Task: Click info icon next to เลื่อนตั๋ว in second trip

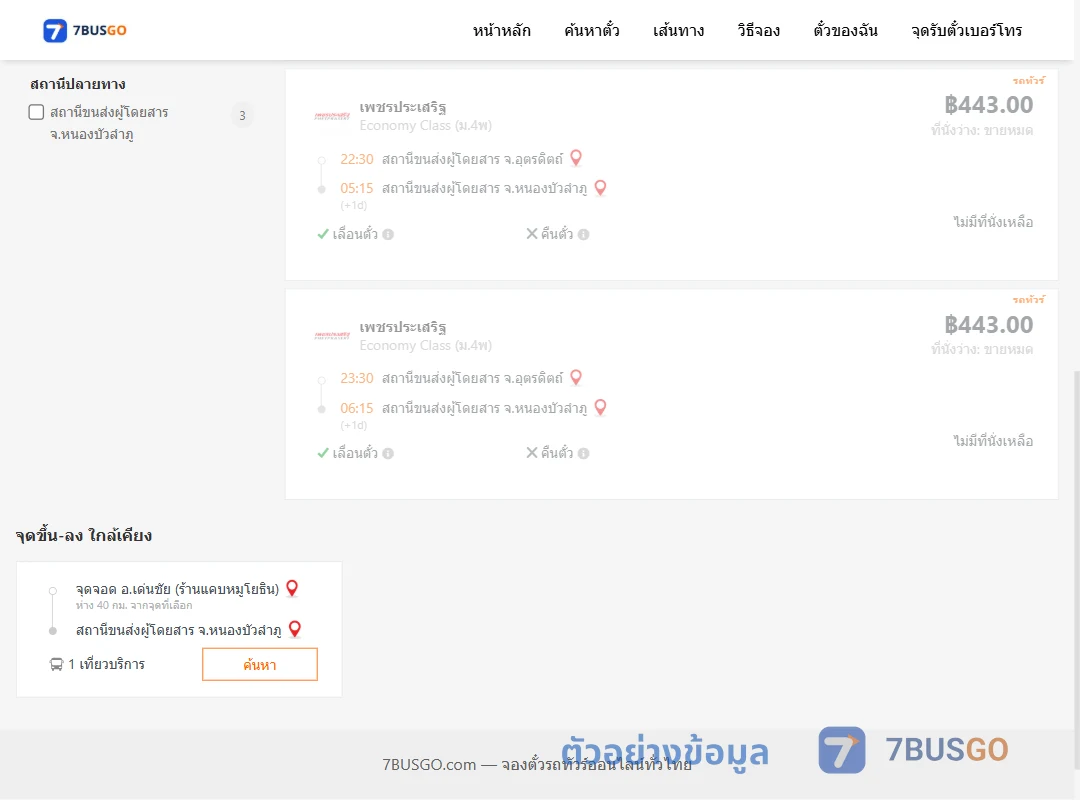Action: point(388,453)
